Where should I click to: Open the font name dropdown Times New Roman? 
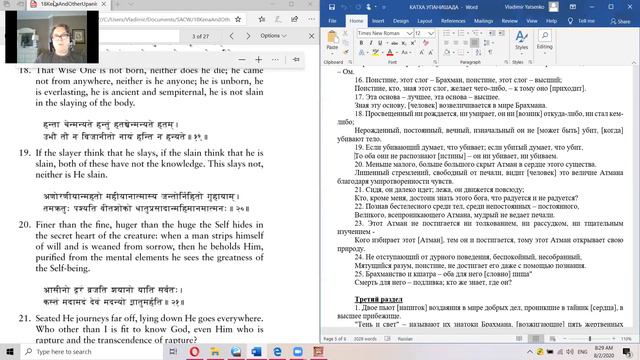(x=409, y=33)
